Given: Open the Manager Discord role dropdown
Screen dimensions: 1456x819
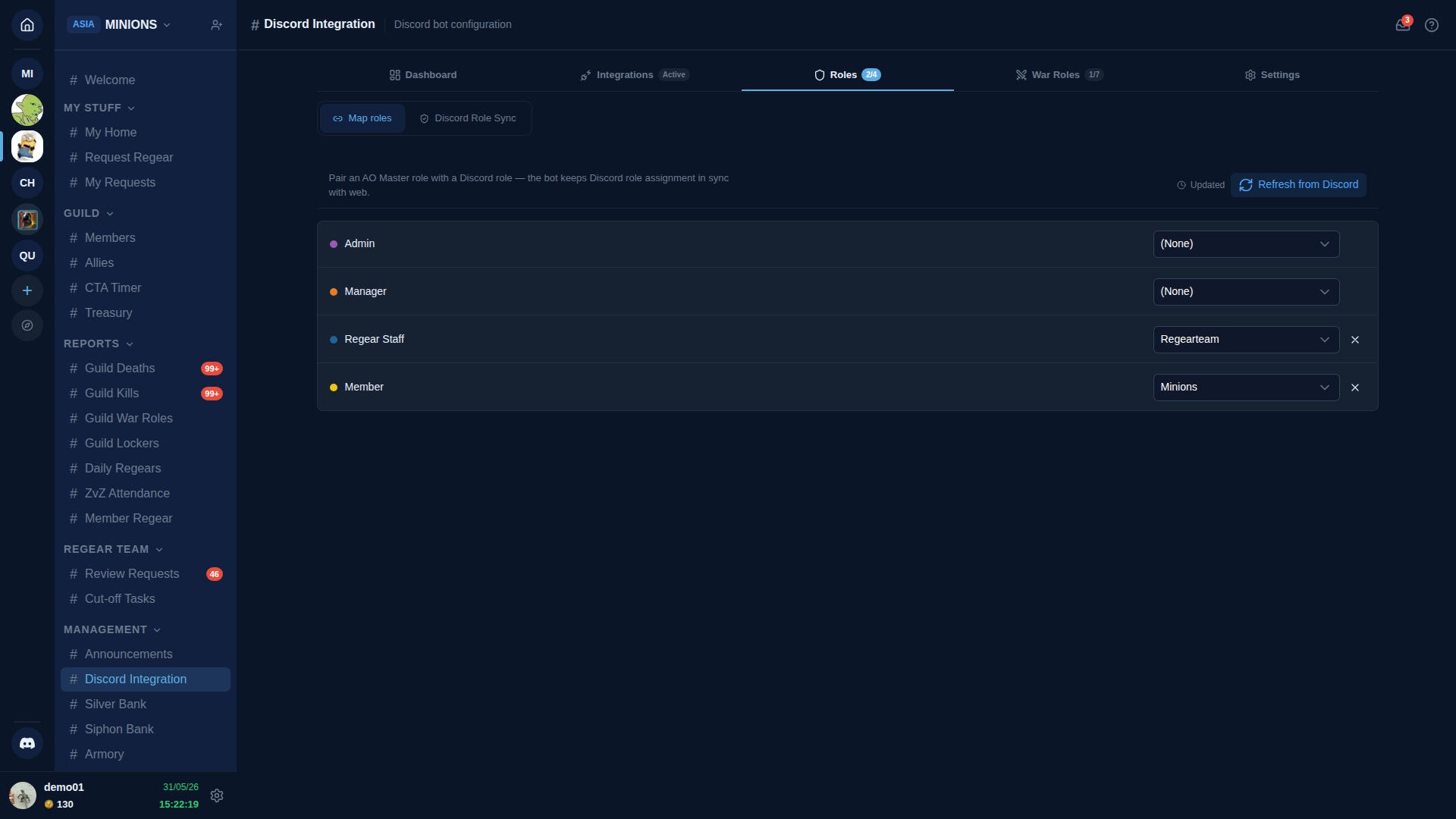Looking at the screenshot, I should [x=1246, y=292].
